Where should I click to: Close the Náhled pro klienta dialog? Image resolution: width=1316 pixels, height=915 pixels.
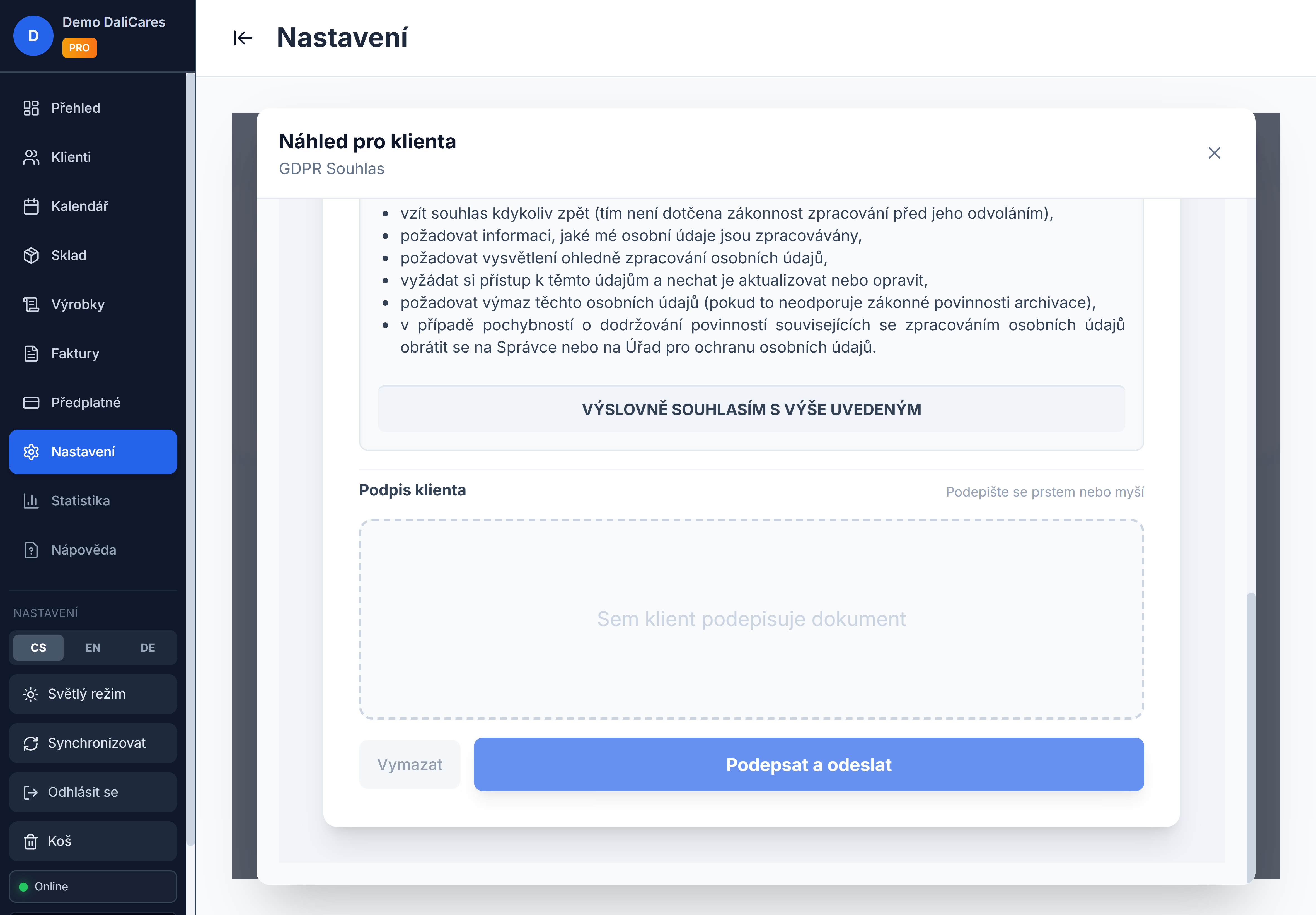pos(1214,153)
